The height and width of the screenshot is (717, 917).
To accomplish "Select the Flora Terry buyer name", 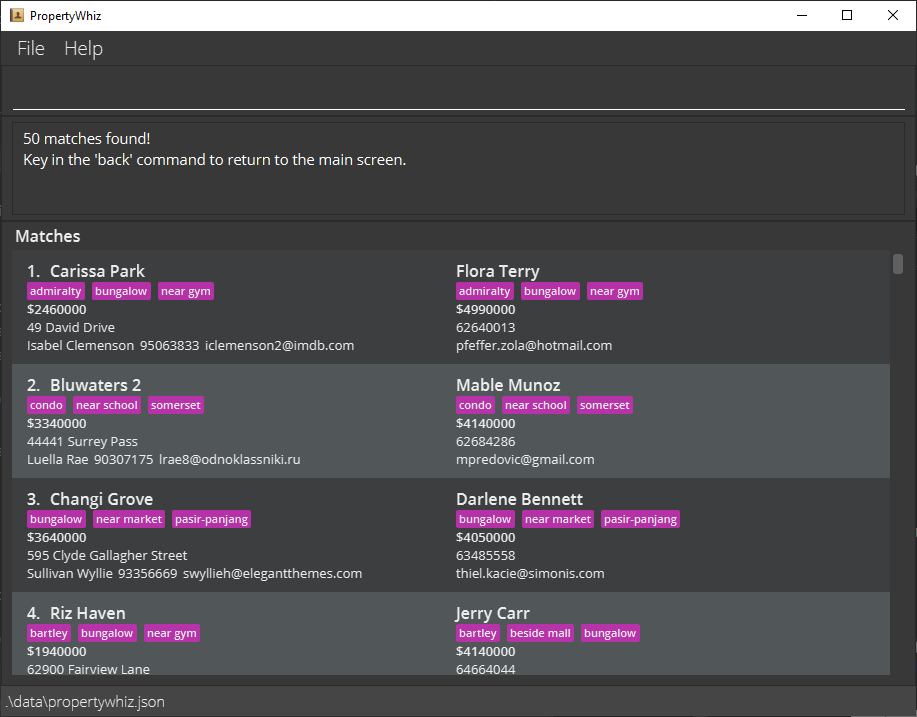I will coord(498,271).
